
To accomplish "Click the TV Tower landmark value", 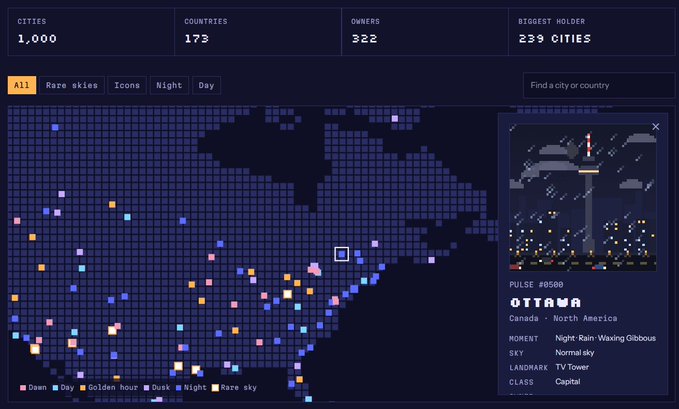I will point(572,367).
